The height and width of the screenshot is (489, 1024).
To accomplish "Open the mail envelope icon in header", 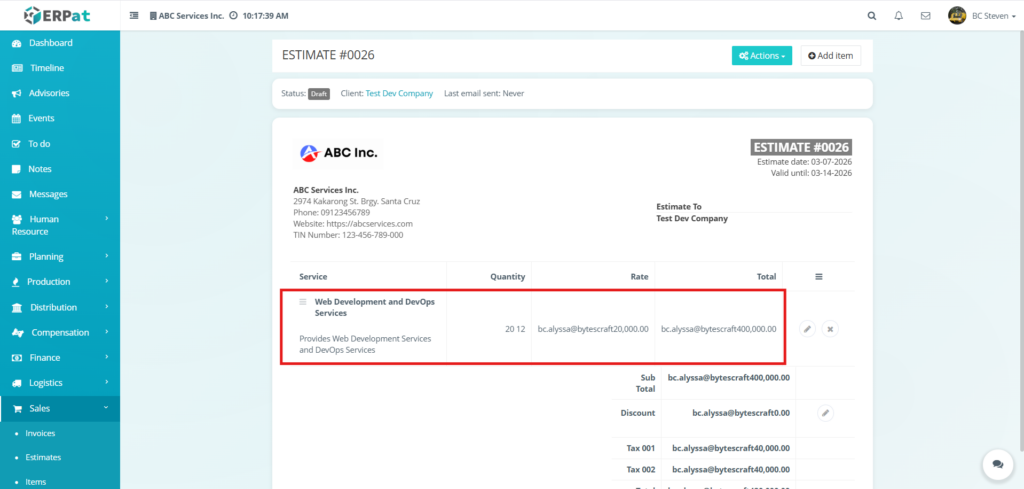I will (925, 16).
